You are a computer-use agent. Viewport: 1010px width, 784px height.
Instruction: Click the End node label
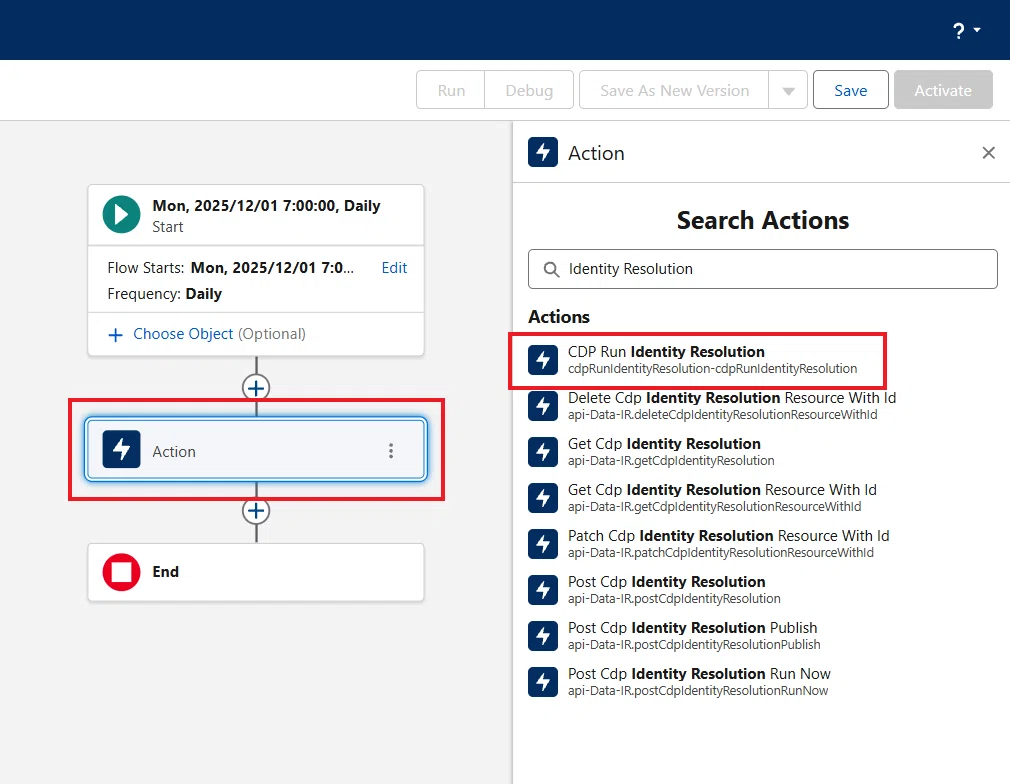click(166, 571)
